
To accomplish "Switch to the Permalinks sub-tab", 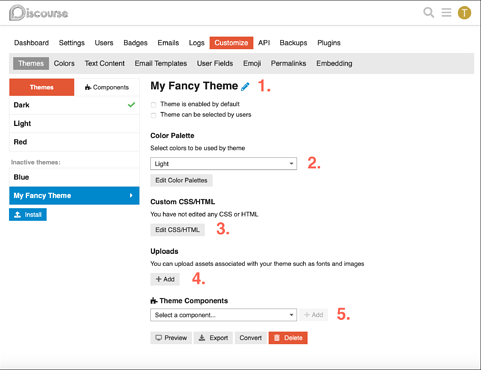I will pyautogui.click(x=288, y=63).
